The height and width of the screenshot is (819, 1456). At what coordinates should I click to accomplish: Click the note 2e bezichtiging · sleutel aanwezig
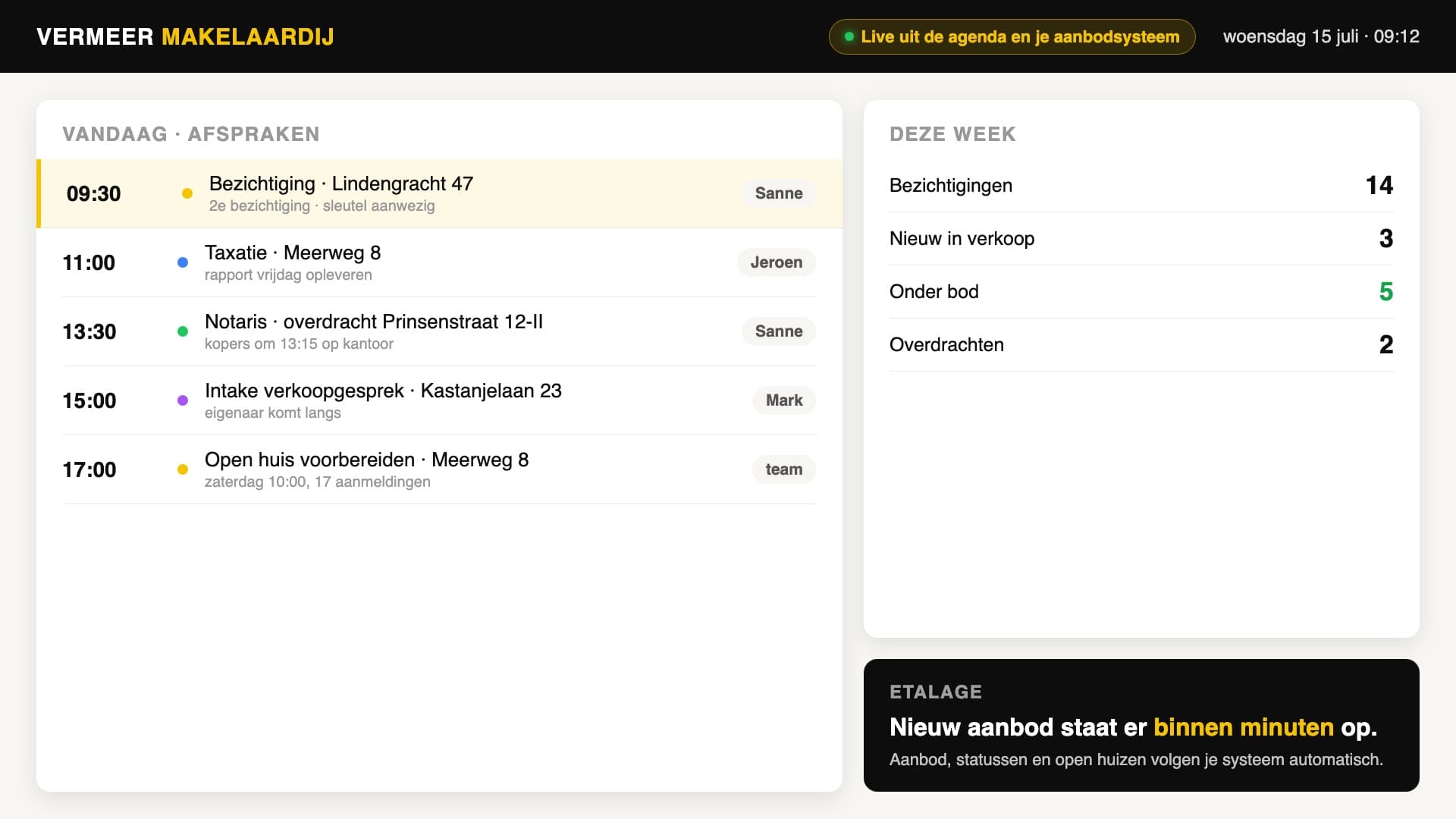pos(322,206)
